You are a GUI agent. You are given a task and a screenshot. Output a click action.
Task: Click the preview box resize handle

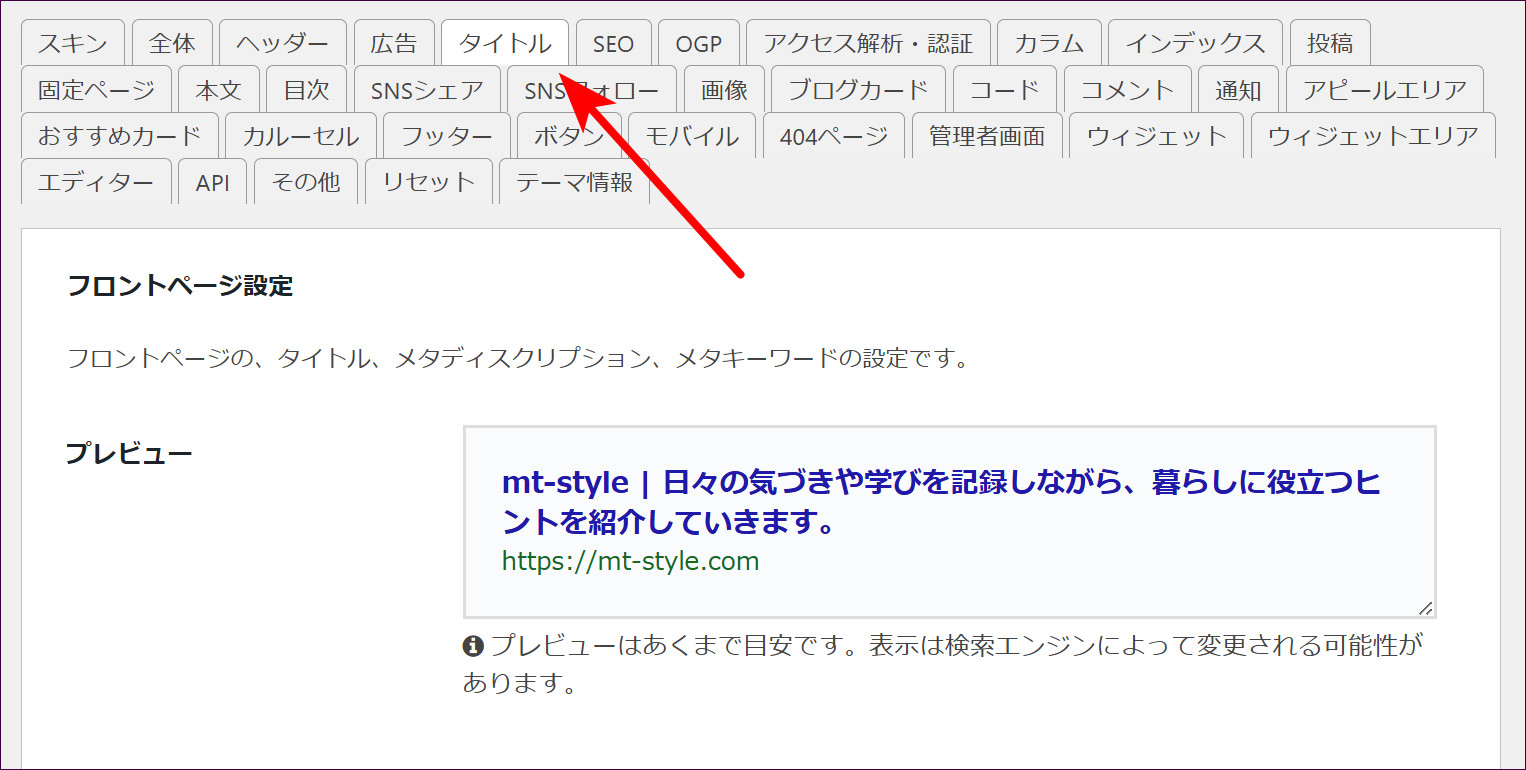pyautogui.click(x=1426, y=608)
